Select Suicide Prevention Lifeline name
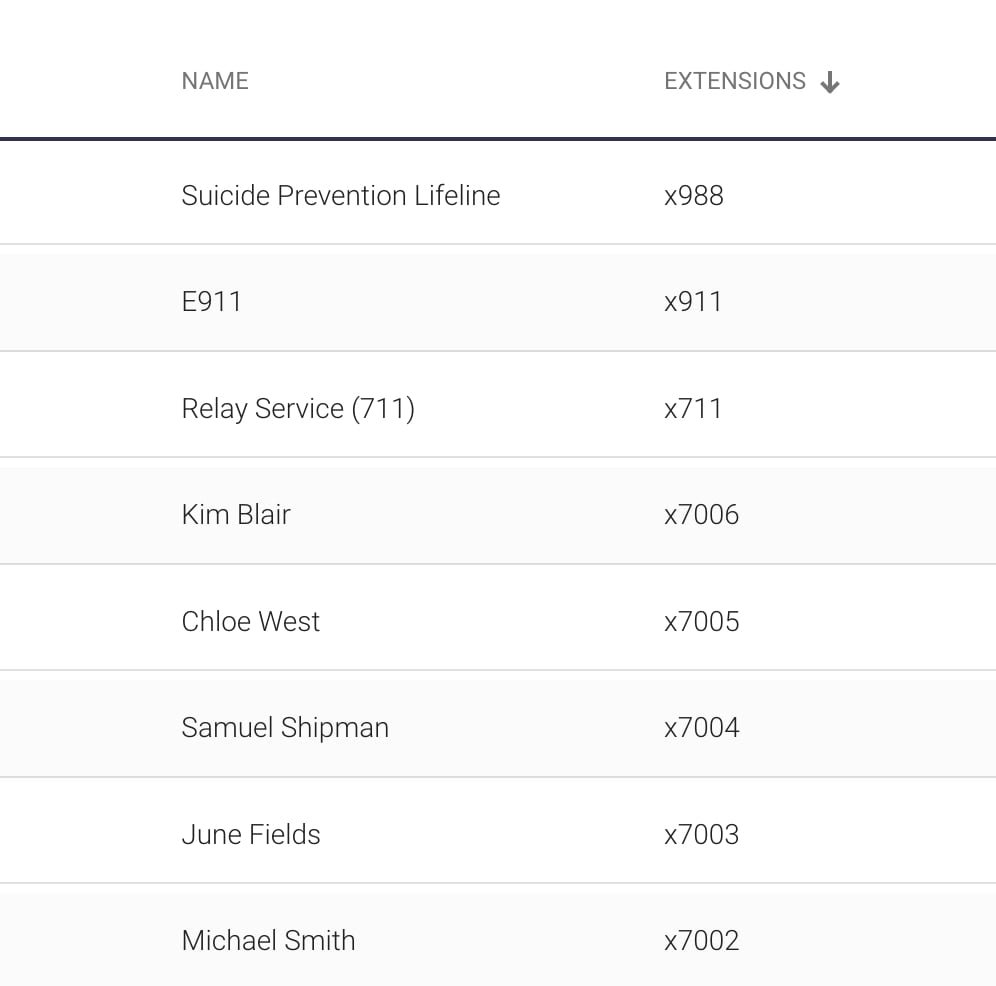This screenshot has height=986, width=996. point(340,196)
